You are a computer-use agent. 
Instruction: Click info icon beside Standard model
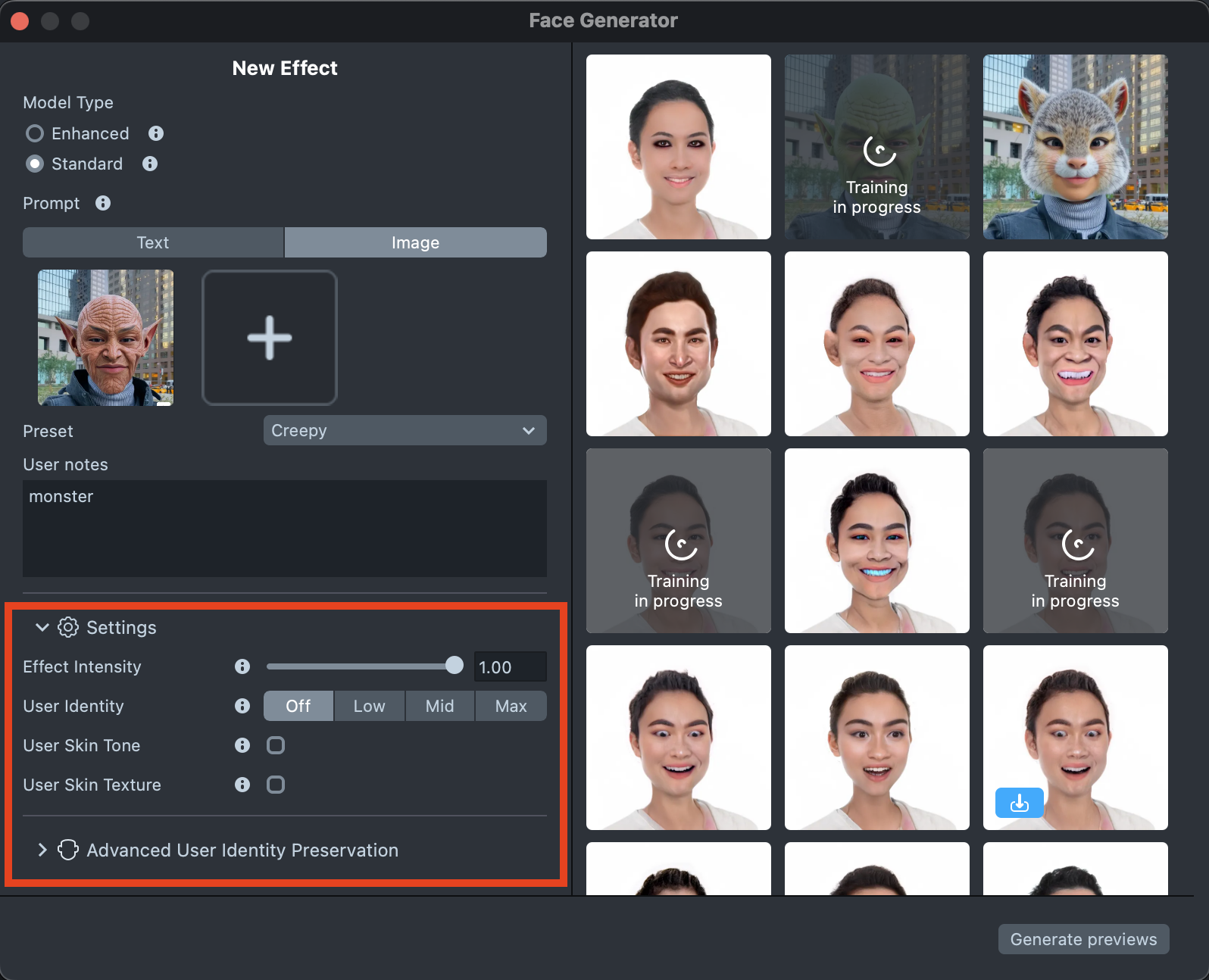click(150, 164)
